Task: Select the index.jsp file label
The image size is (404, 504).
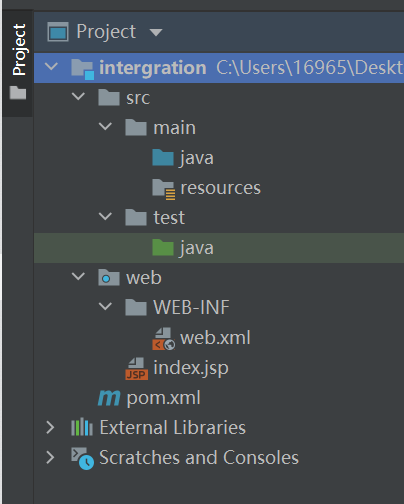Action: click(191, 368)
